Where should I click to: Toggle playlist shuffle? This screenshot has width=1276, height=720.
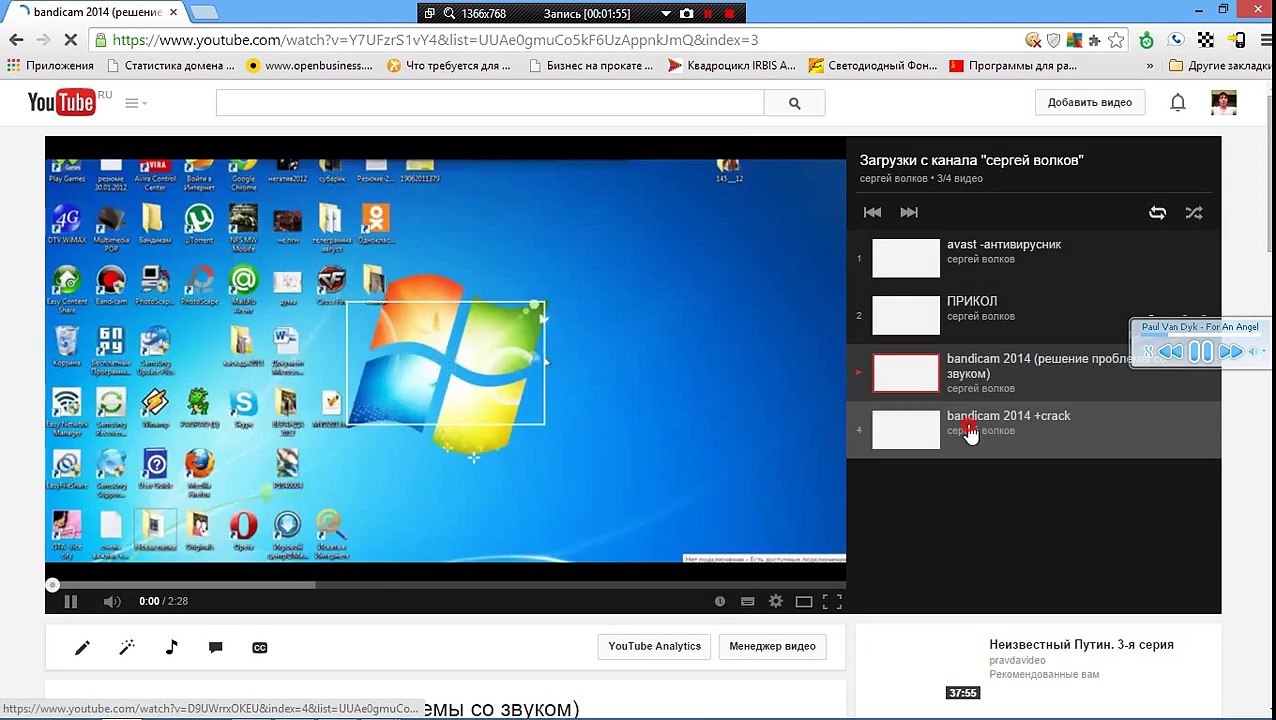(1194, 213)
